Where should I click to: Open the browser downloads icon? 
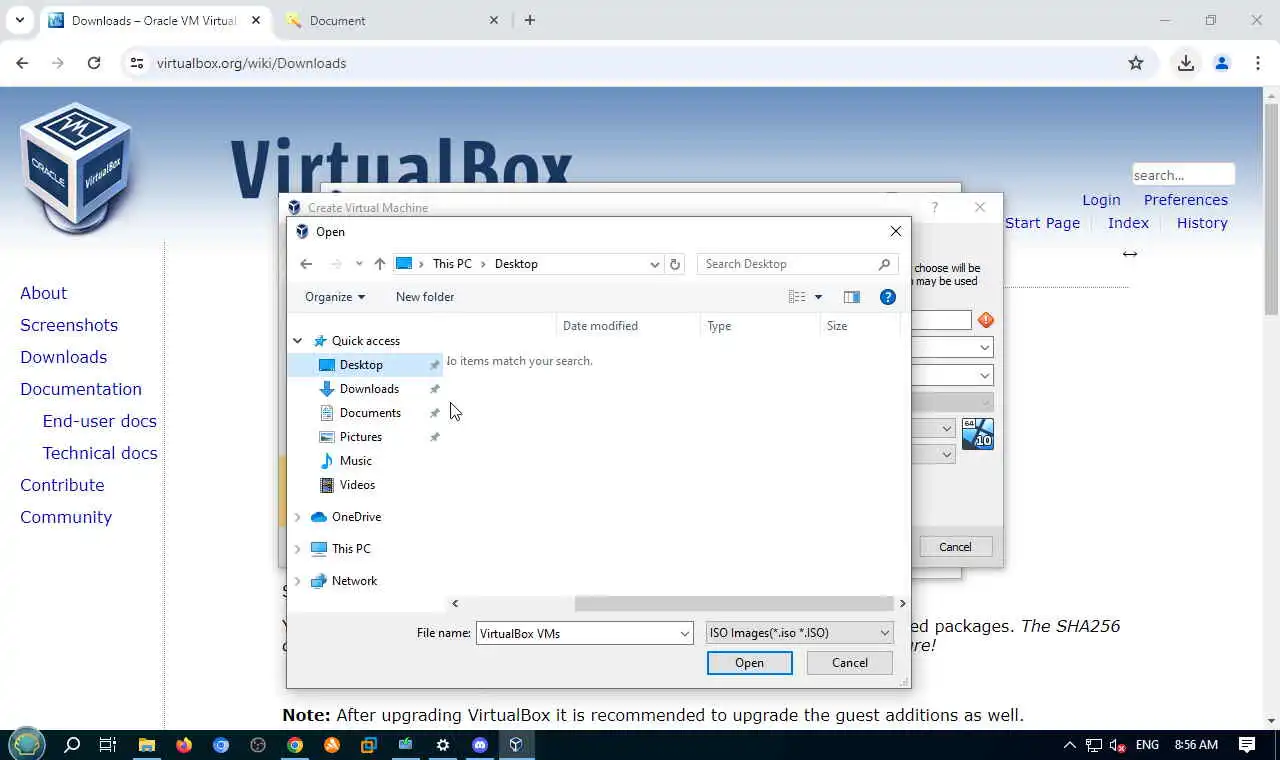(x=1186, y=63)
